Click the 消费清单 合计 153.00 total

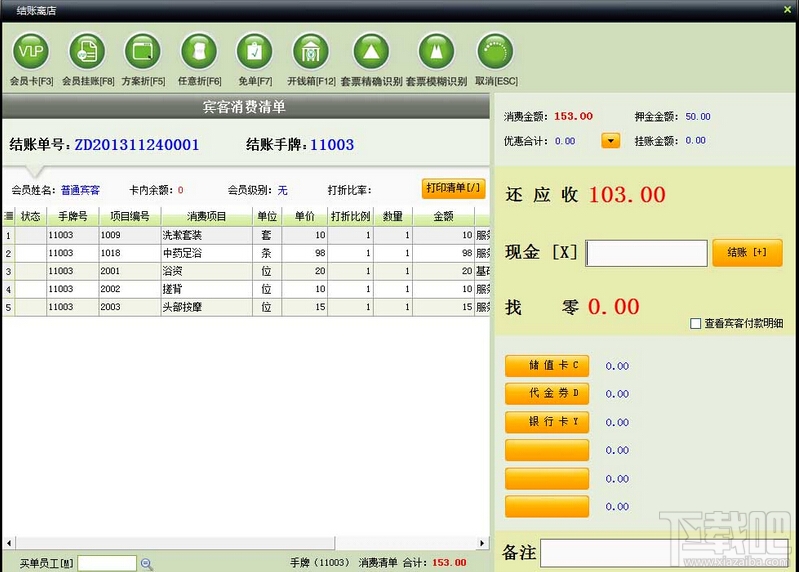point(449,563)
